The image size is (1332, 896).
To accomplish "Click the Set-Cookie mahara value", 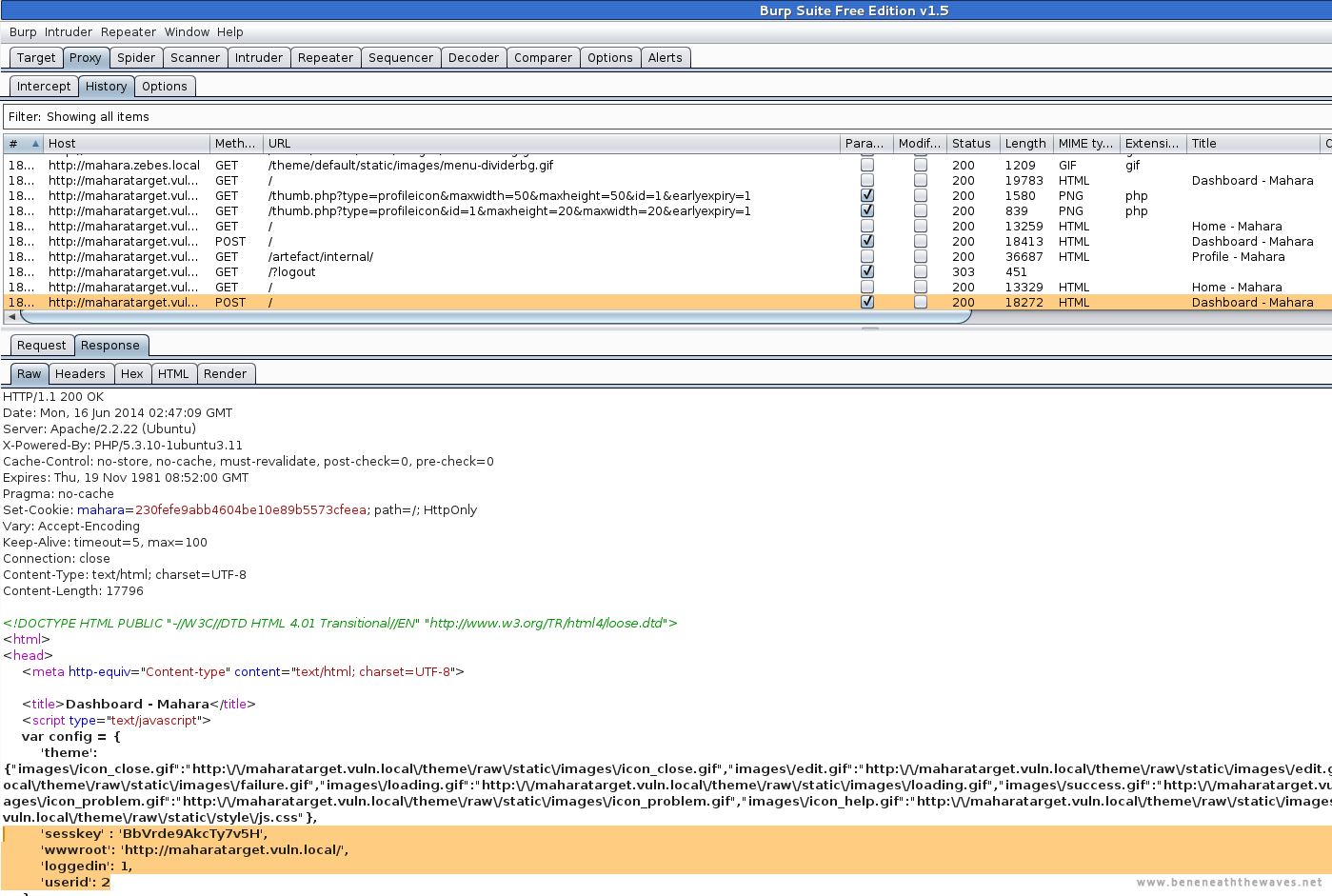I will point(250,509).
